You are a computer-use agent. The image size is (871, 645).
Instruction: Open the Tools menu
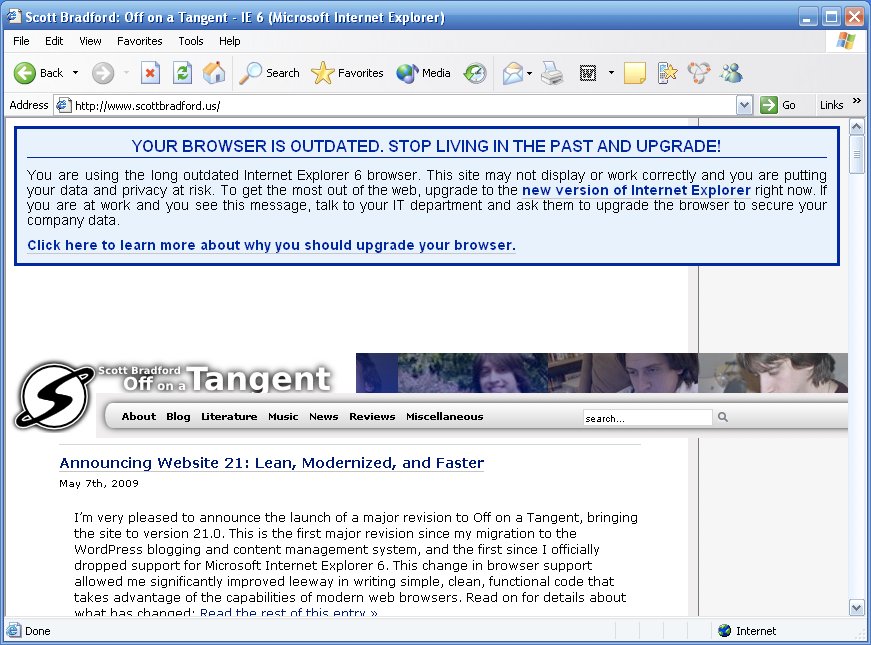(191, 41)
